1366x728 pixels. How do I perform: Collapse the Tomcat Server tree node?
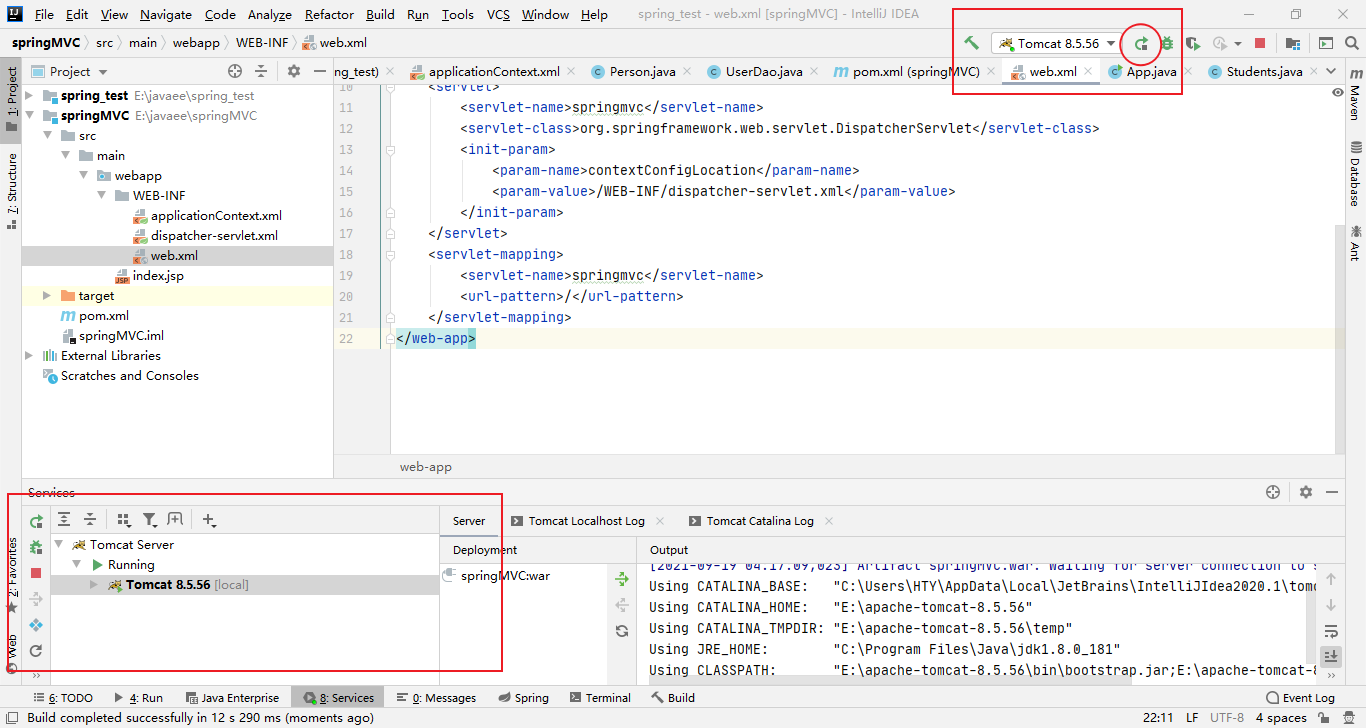(x=59, y=545)
